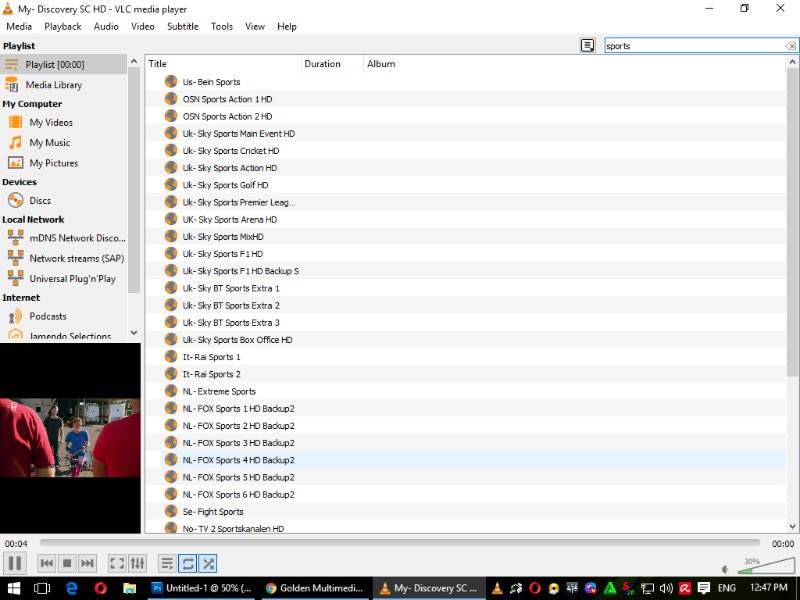The height and width of the screenshot is (600, 800).
Task: Click the video preview thumbnail
Action: (70, 438)
